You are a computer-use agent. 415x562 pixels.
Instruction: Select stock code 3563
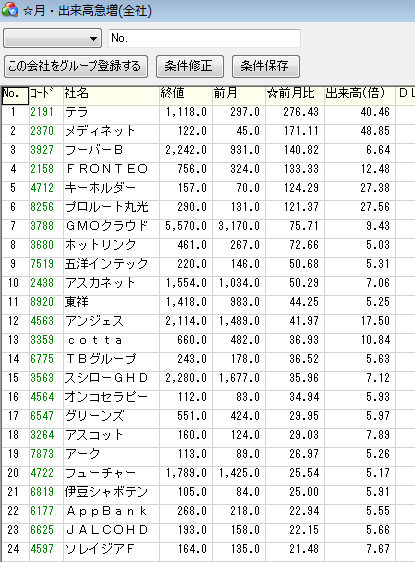click(42, 378)
